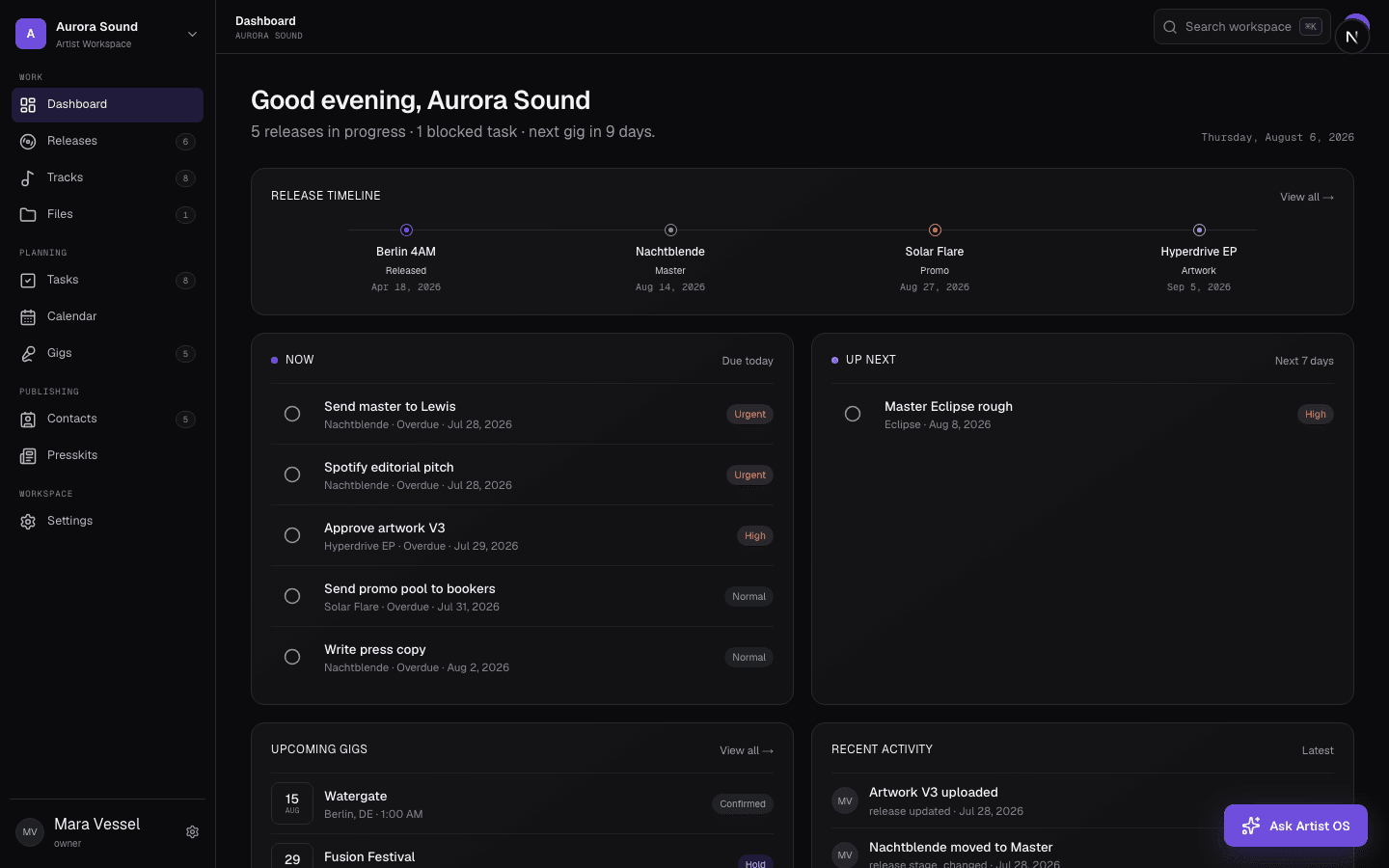Open Calendar in the sidebar
This screenshot has width=1389, height=868.
click(x=107, y=317)
